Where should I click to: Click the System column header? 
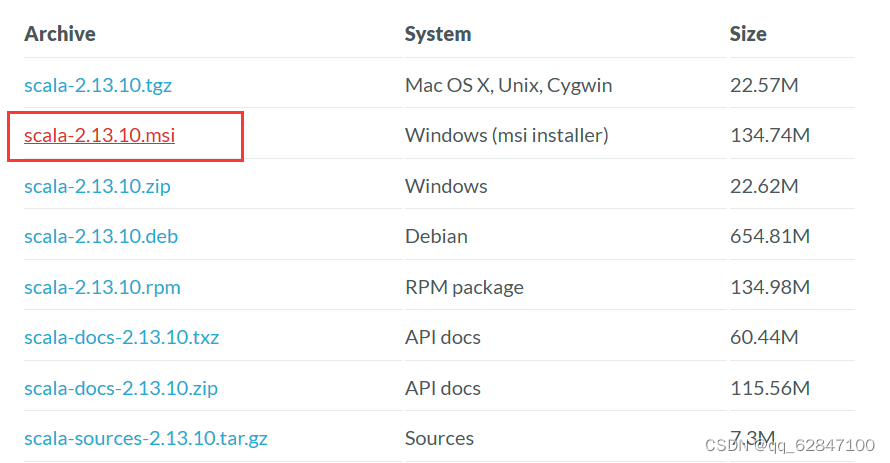(x=438, y=34)
